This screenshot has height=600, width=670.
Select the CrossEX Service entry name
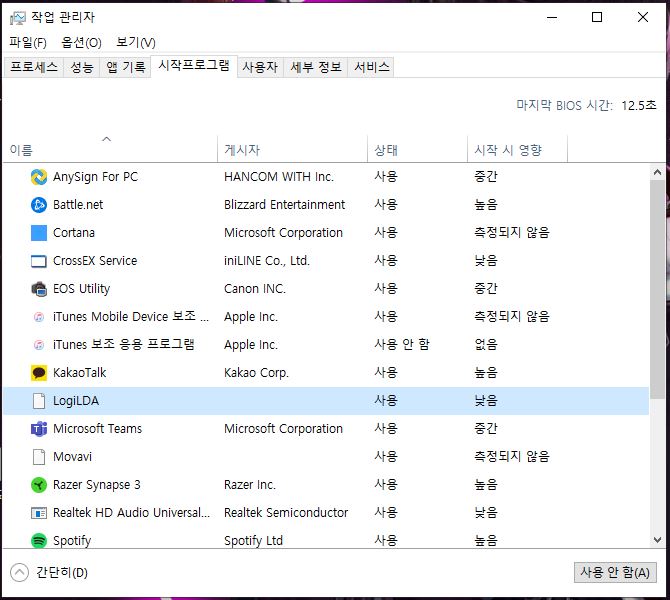pyautogui.click(x=95, y=261)
